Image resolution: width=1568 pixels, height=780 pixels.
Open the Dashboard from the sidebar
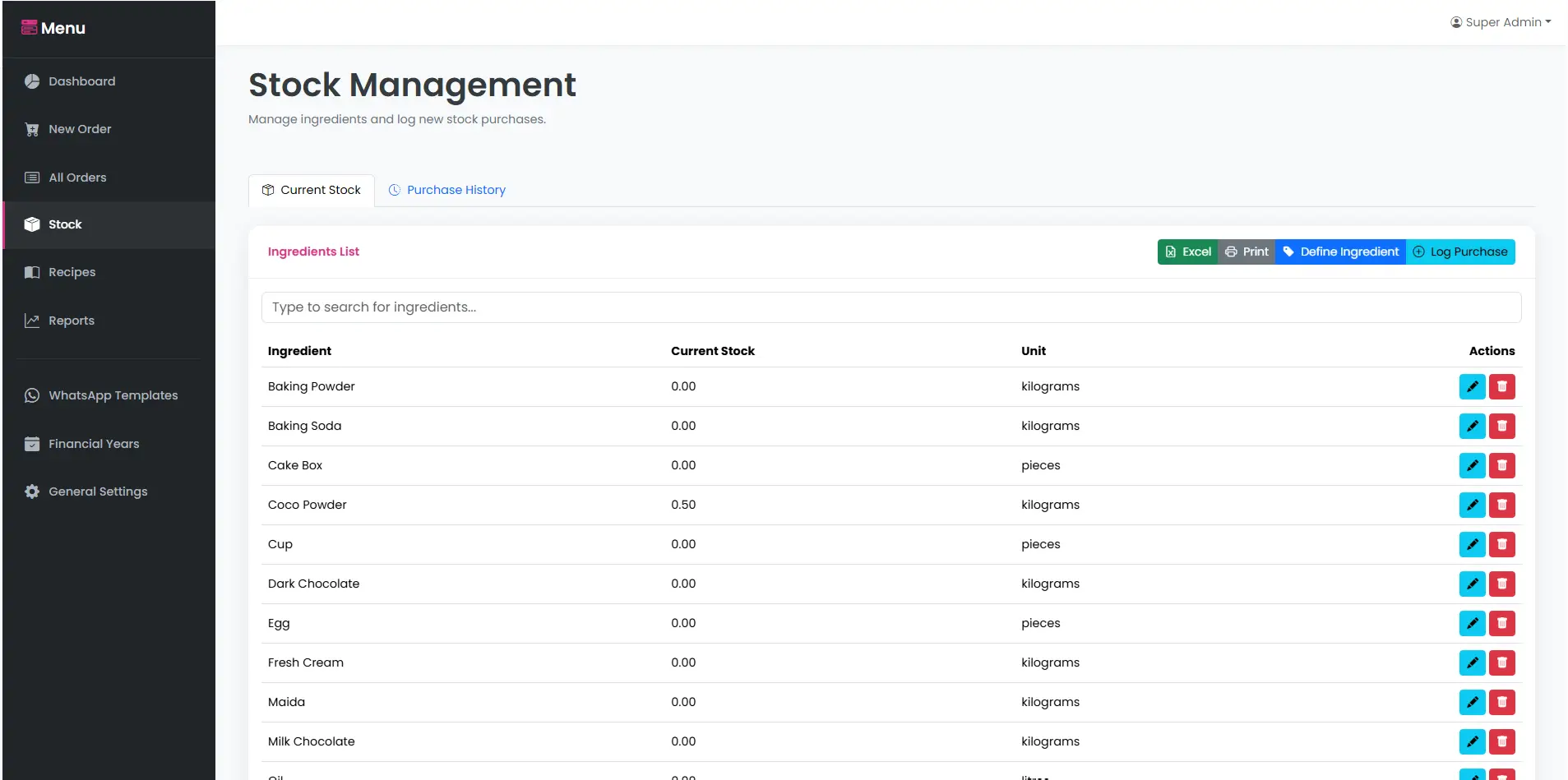(81, 81)
